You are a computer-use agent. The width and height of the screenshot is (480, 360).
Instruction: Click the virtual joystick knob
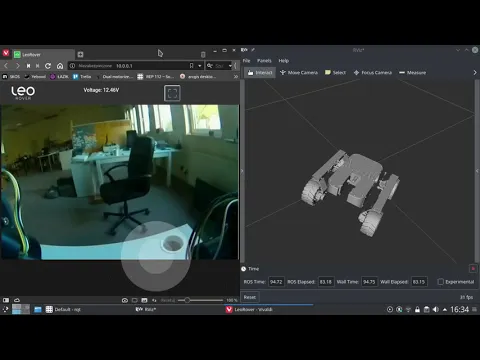click(156, 256)
